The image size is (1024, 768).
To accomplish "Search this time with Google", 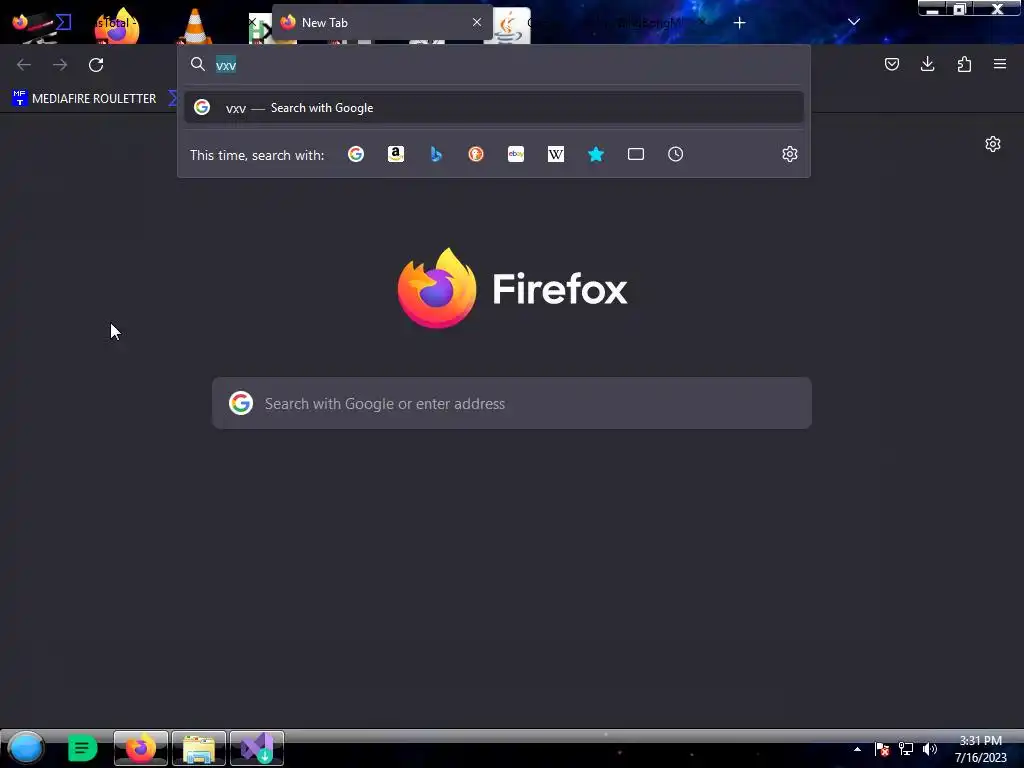I will tap(356, 154).
